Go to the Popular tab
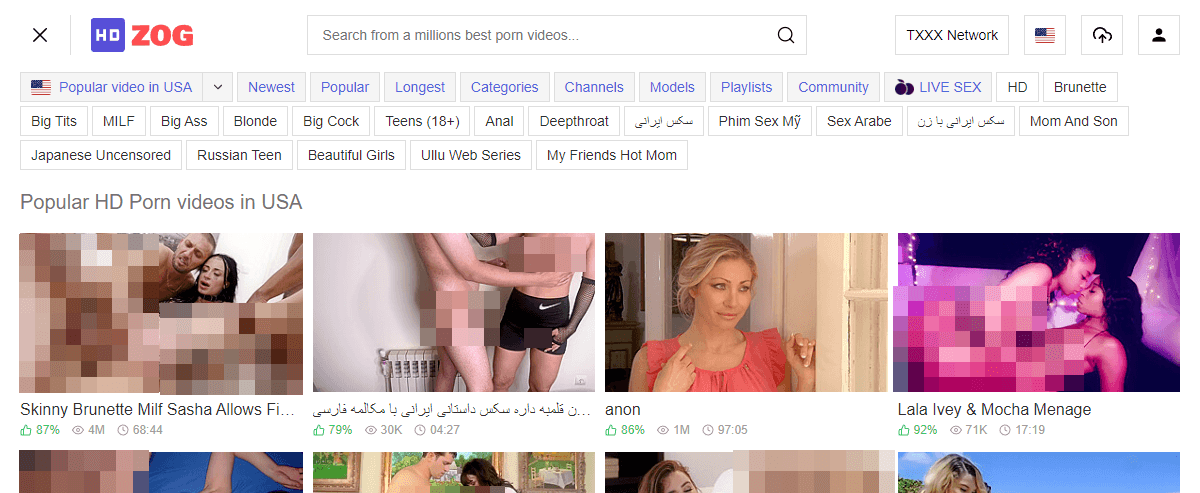The image size is (1200, 493). 345,87
